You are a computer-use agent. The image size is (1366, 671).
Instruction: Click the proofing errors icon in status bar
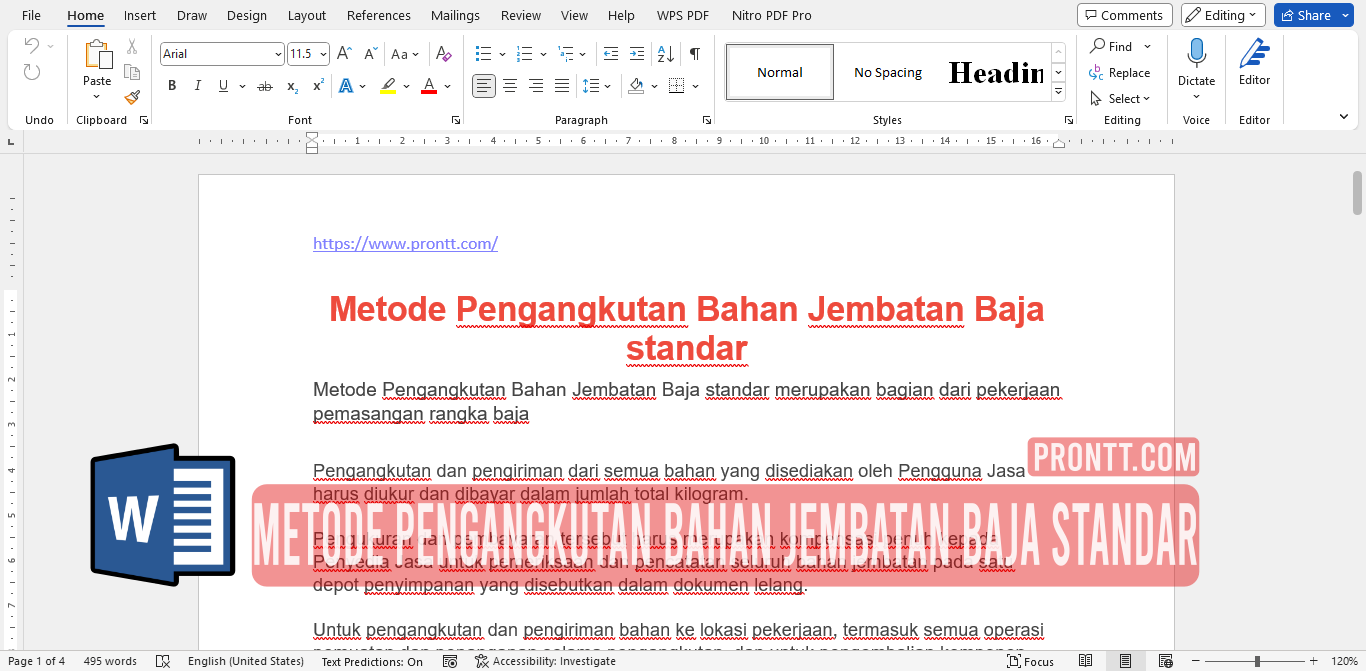[x=163, y=661]
